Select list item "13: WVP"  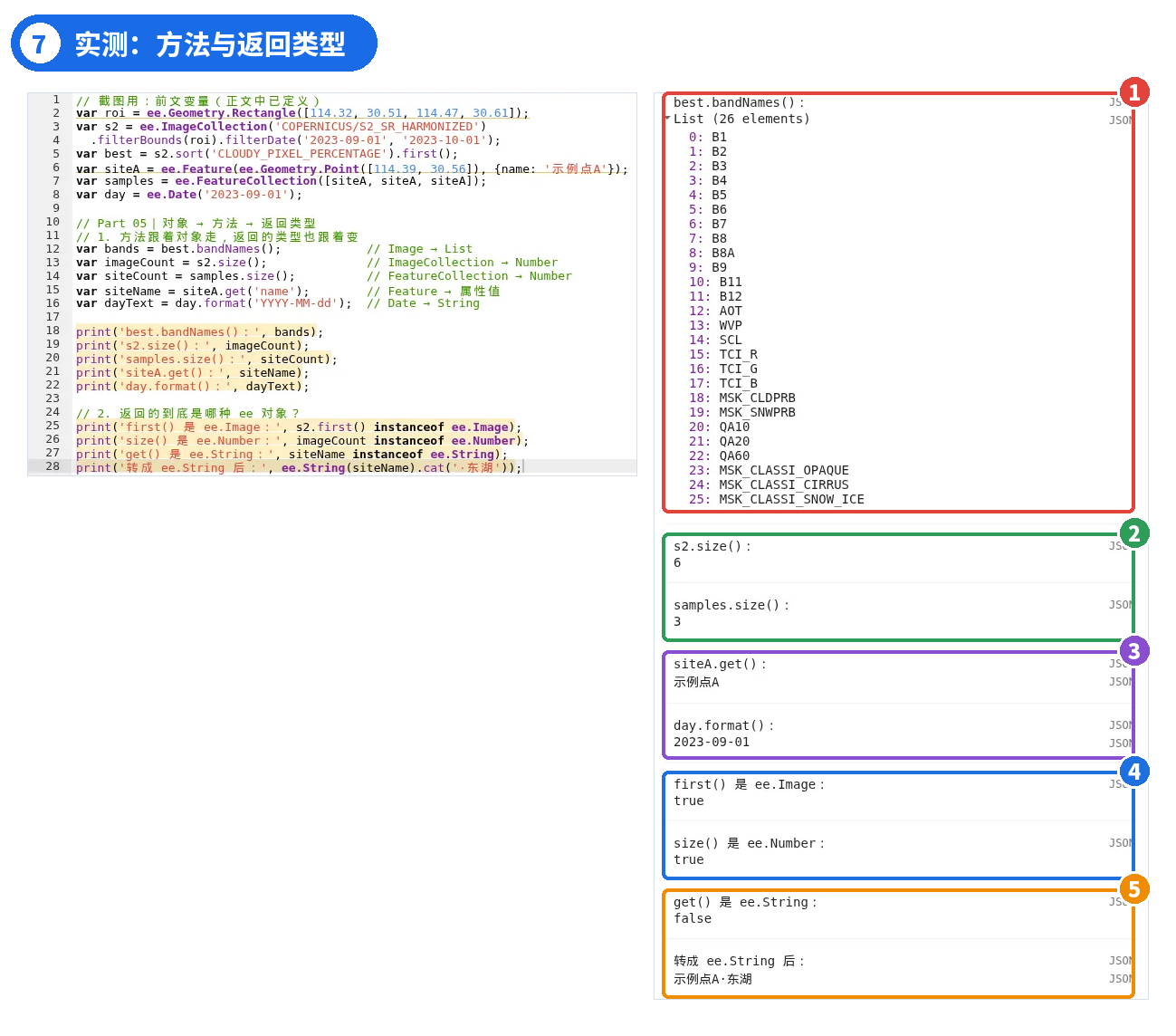pos(715,326)
